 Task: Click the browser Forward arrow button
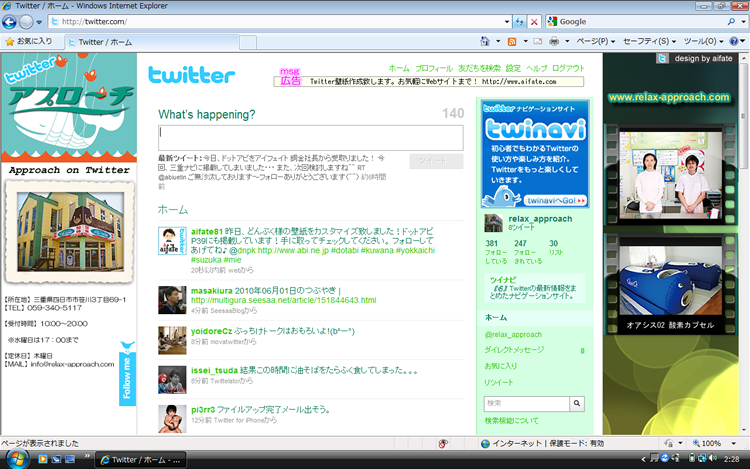point(26,22)
